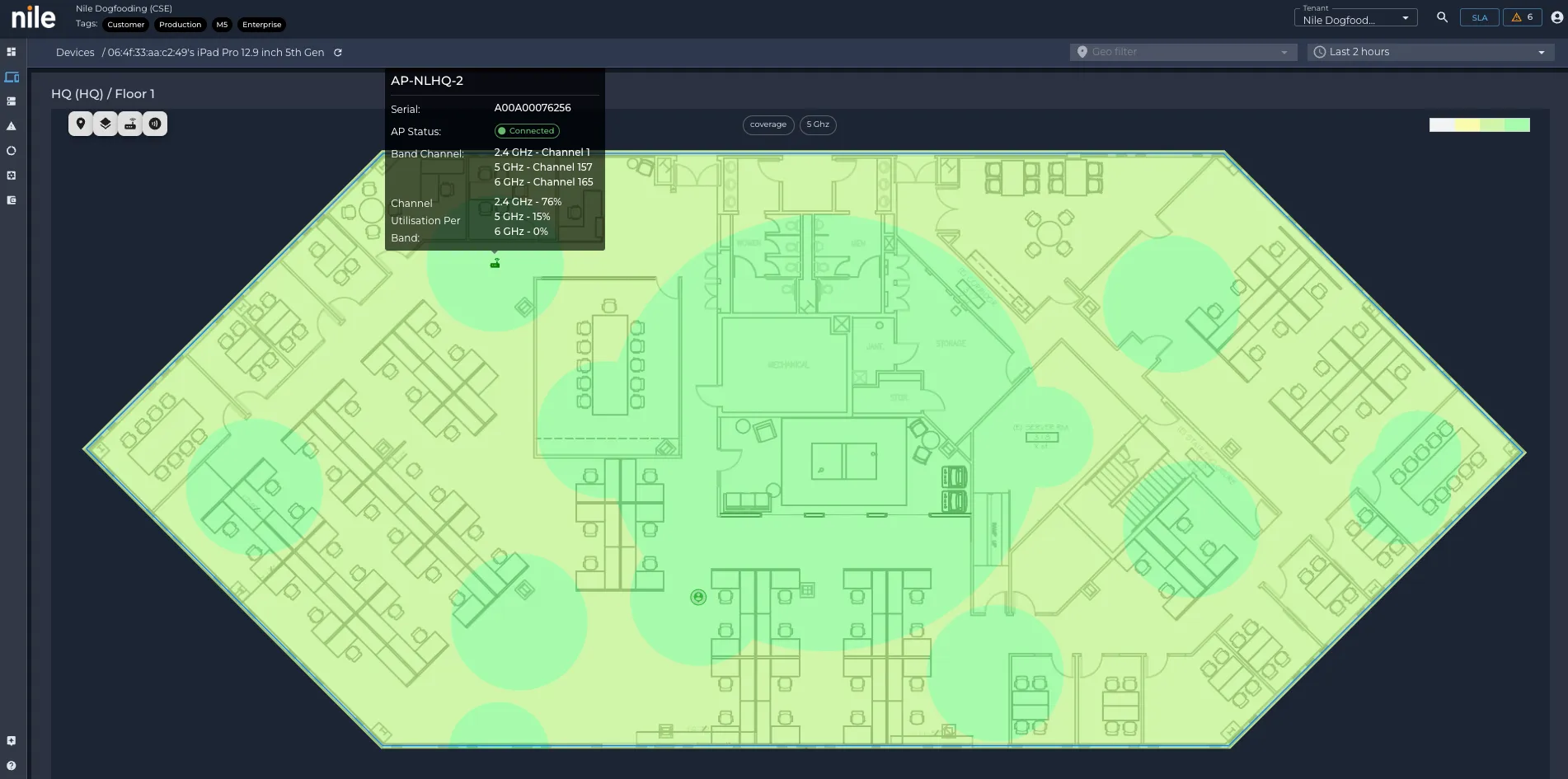The image size is (1568, 779).
Task: Toggle the coverage chip
Action: 768,124
